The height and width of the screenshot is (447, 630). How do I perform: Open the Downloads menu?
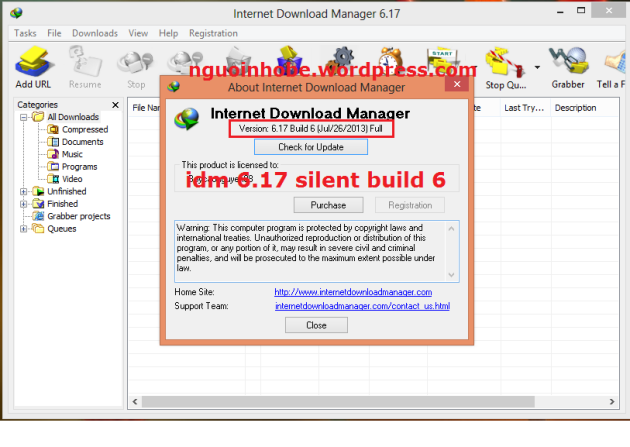(x=95, y=33)
